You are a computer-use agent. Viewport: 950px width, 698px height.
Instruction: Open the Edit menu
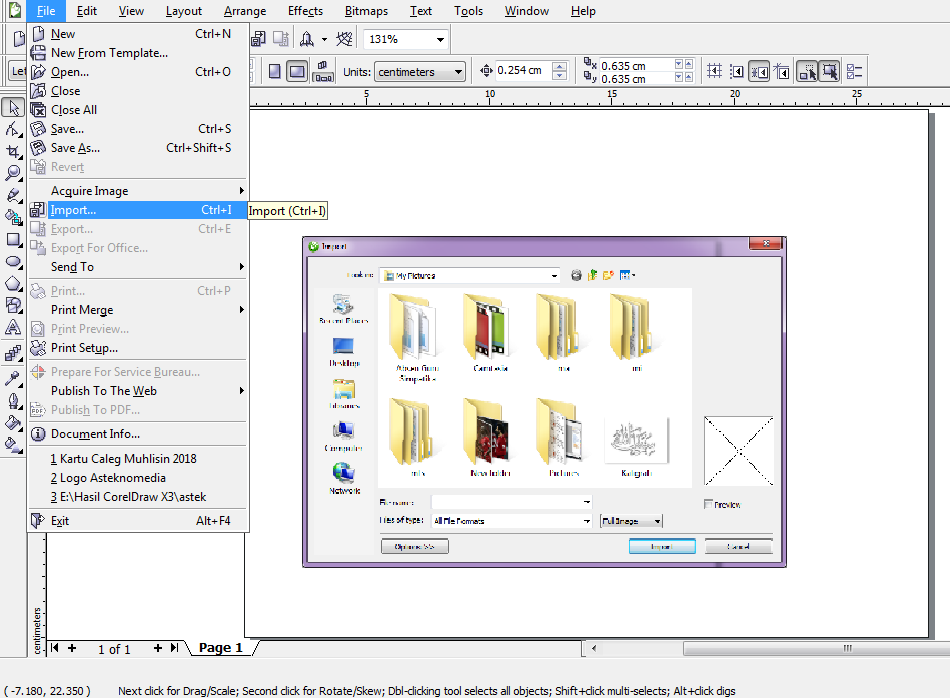click(x=87, y=11)
